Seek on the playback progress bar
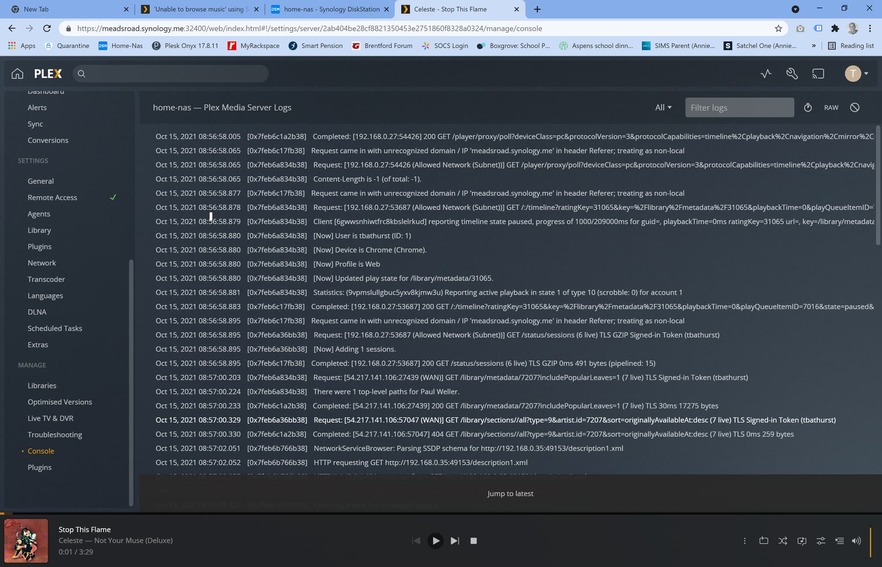Image resolution: width=882 pixels, height=567 pixels. click(441, 513)
